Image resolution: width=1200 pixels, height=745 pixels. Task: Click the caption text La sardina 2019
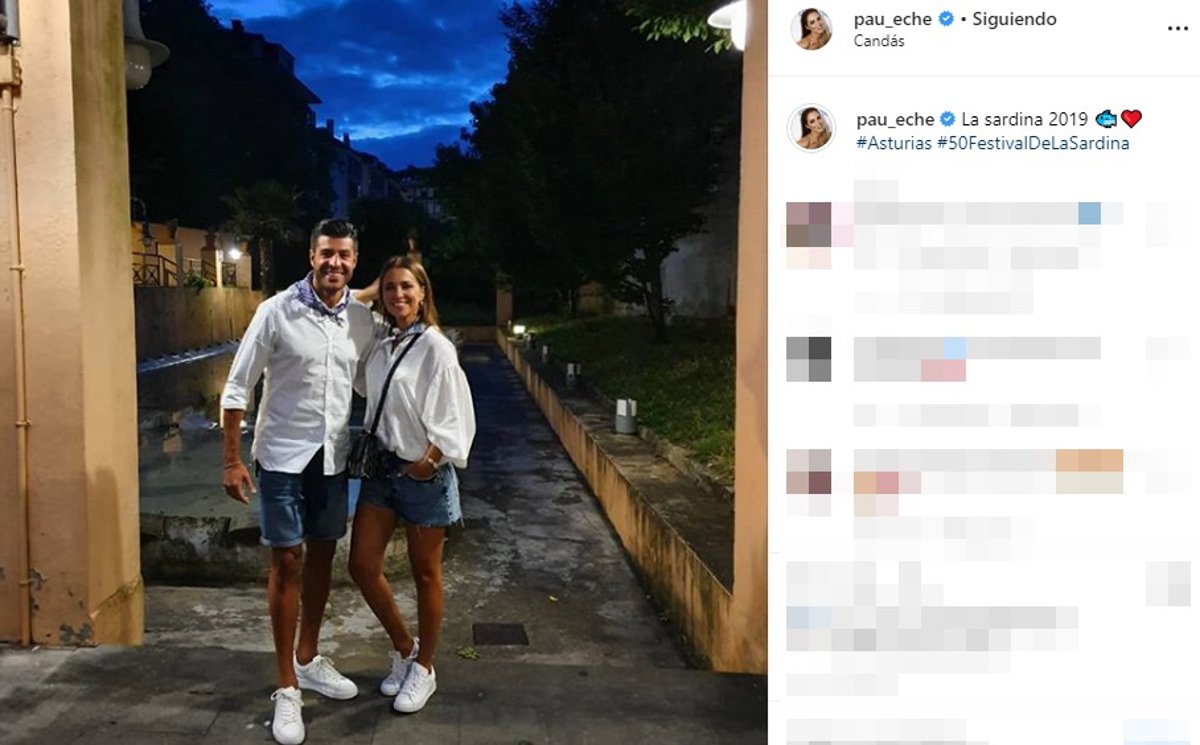1025,119
